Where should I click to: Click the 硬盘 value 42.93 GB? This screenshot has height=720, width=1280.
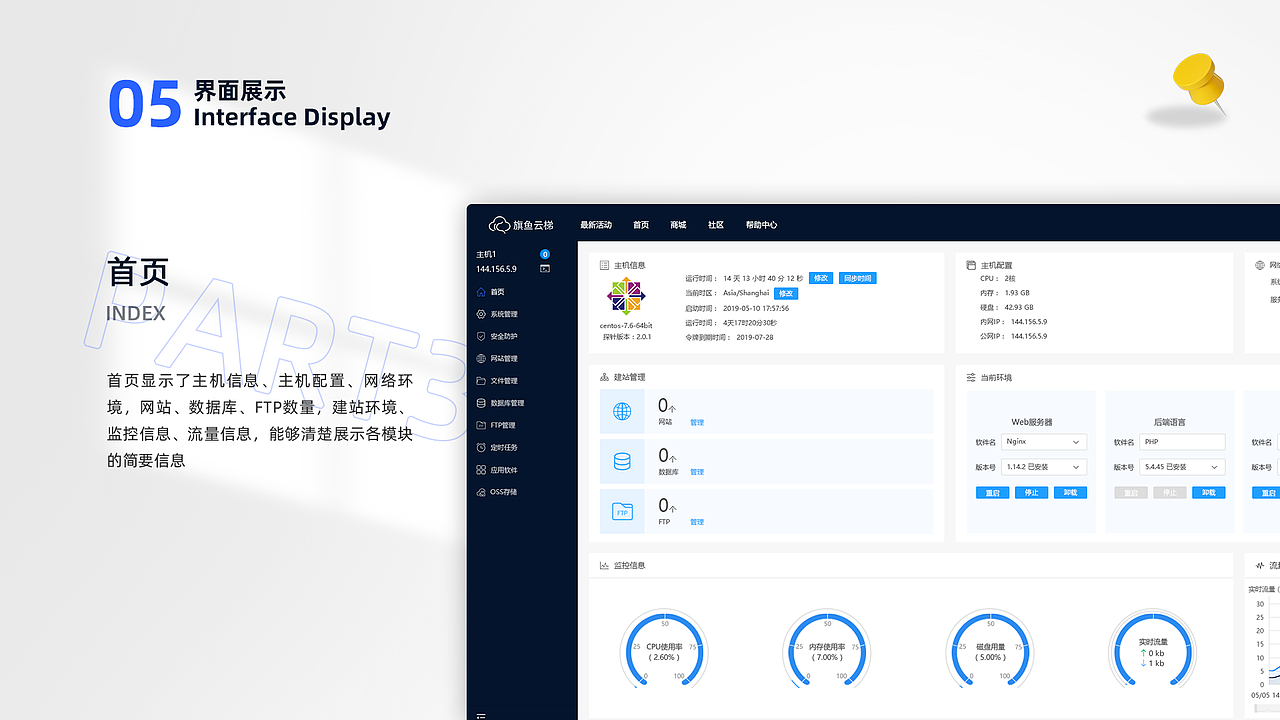(1019, 307)
